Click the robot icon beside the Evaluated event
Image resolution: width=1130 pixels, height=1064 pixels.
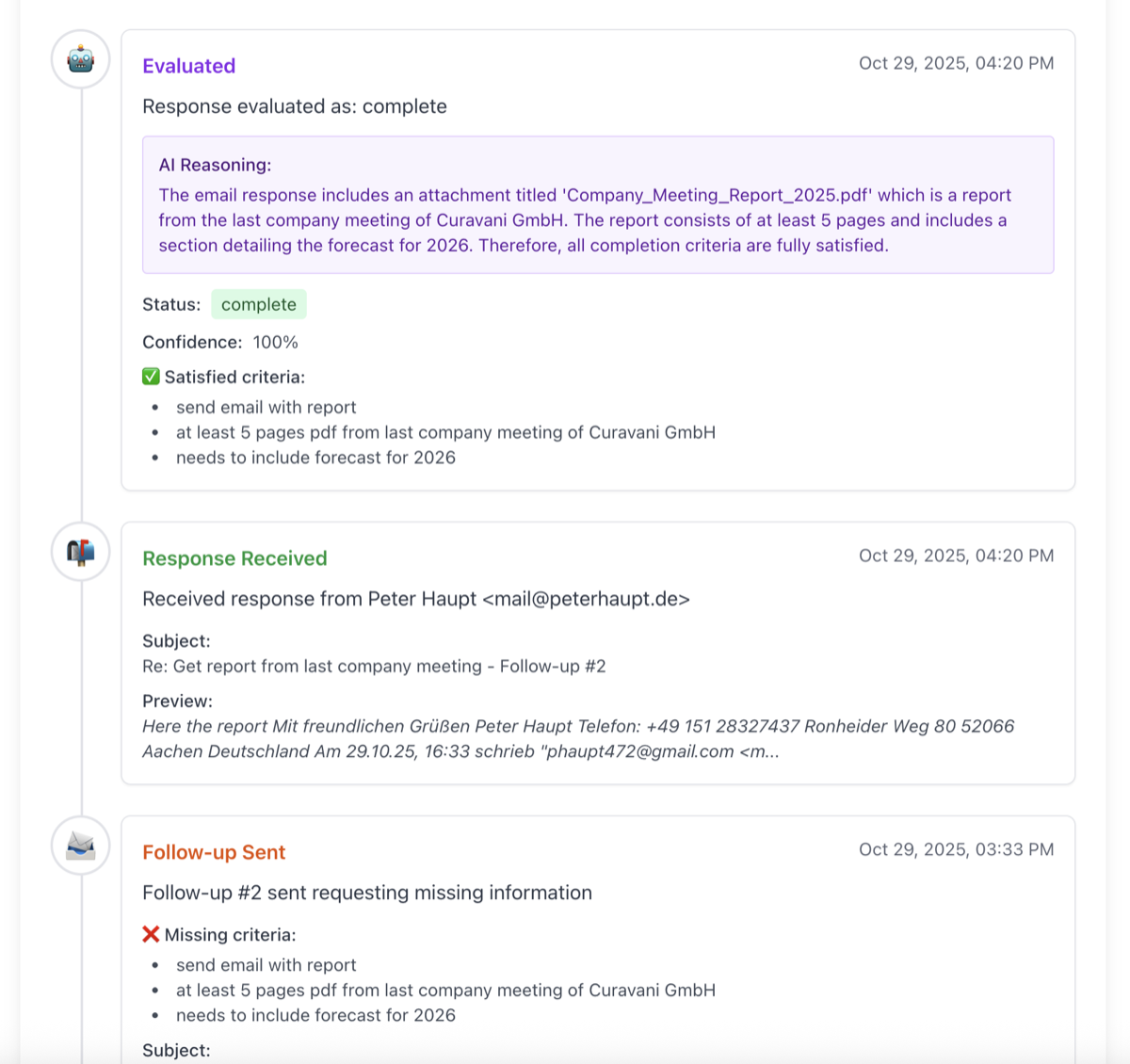point(80,58)
